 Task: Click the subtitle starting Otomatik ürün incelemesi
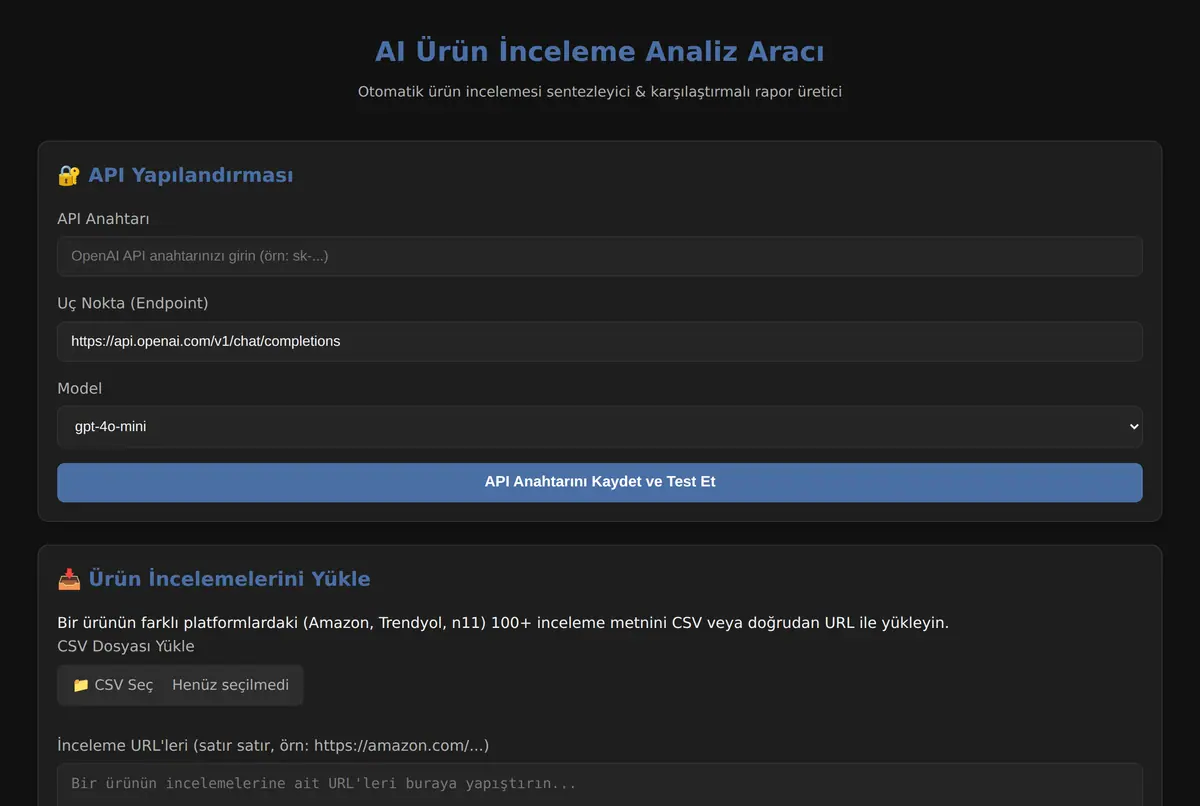click(600, 91)
